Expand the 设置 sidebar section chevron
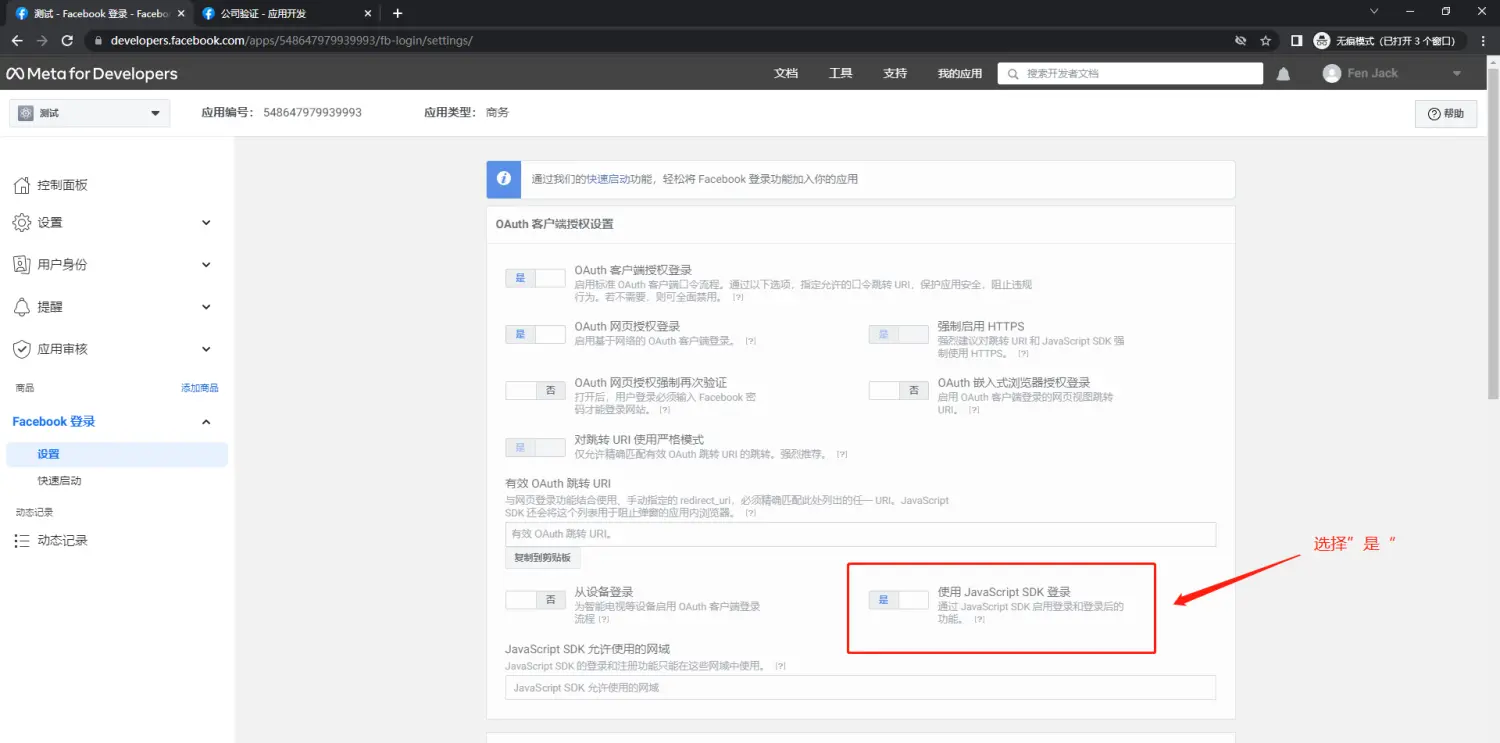 tap(206, 223)
